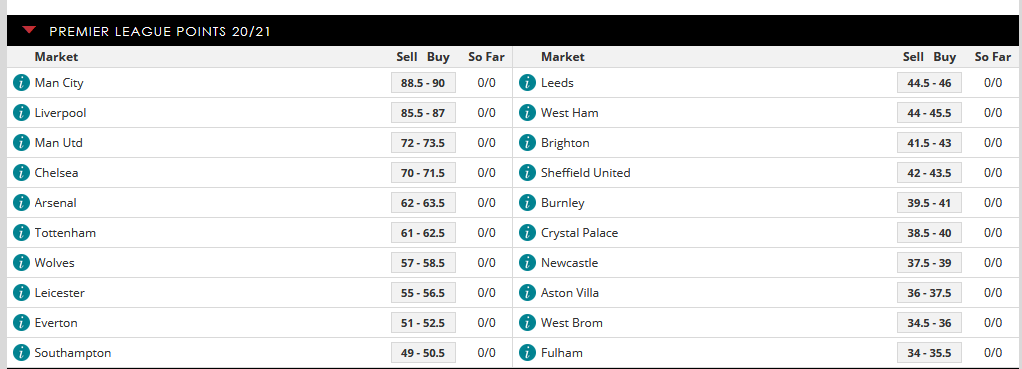Choose the West Ham 44 - 45.5 price
The image size is (1022, 369).
point(929,113)
